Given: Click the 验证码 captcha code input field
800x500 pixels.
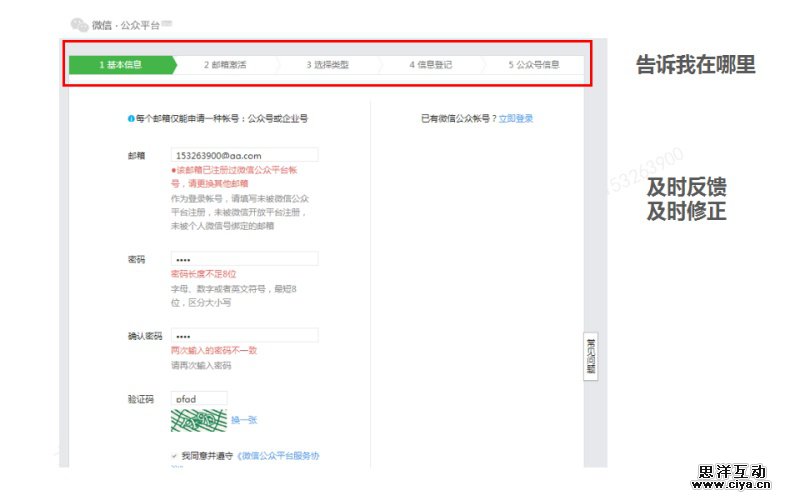Looking at the screenshot, I should [199, 398].
